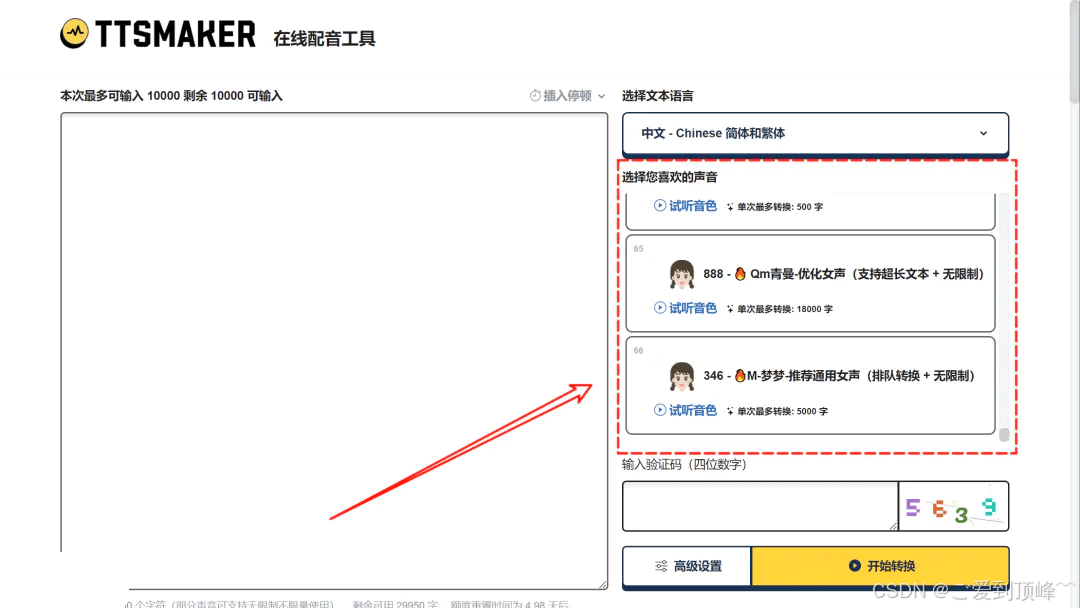The image size is (1080, 608).
Task: Click the TTSMaker waveform logo icon
Action: 74,33
